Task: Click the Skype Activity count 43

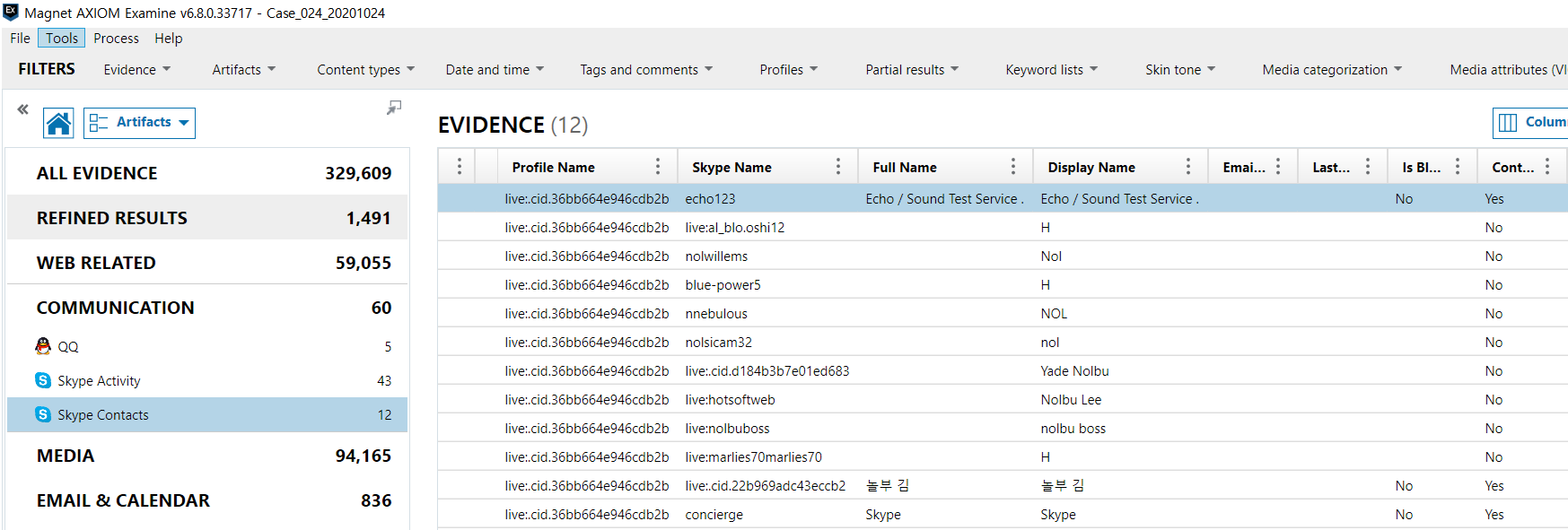Action: coord(384,381)
